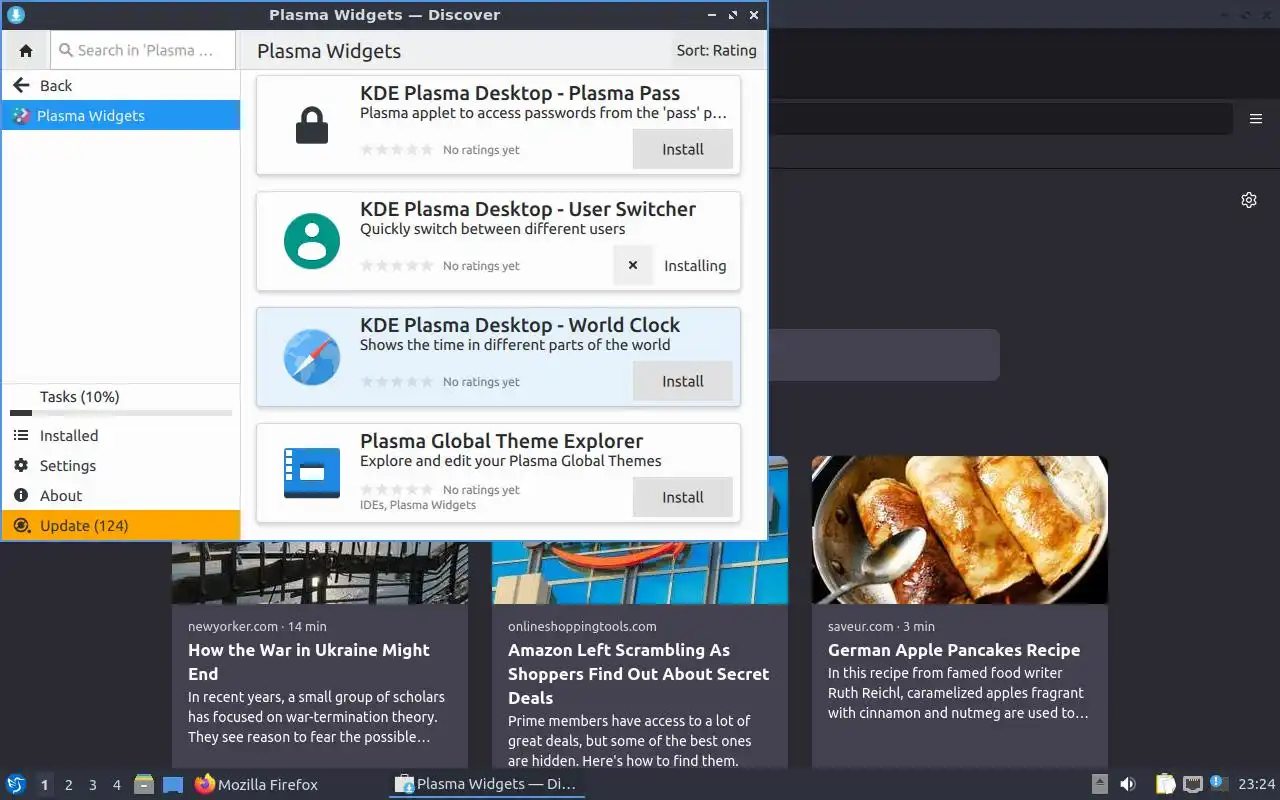
Task: Open Tasks (10%) progress entry
Action: (x=121, y=400)
